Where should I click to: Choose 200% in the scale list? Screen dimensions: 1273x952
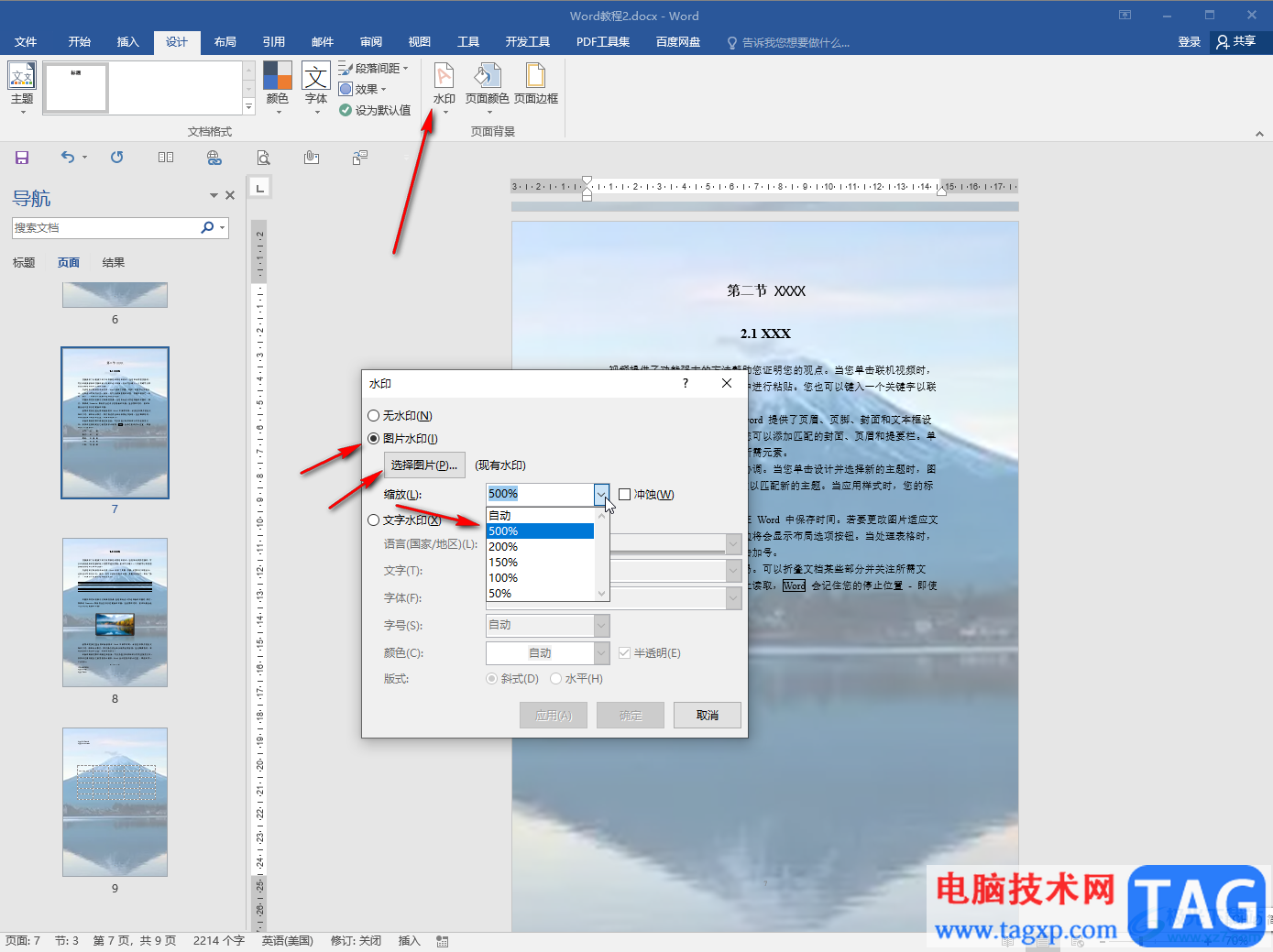[540, 547]
